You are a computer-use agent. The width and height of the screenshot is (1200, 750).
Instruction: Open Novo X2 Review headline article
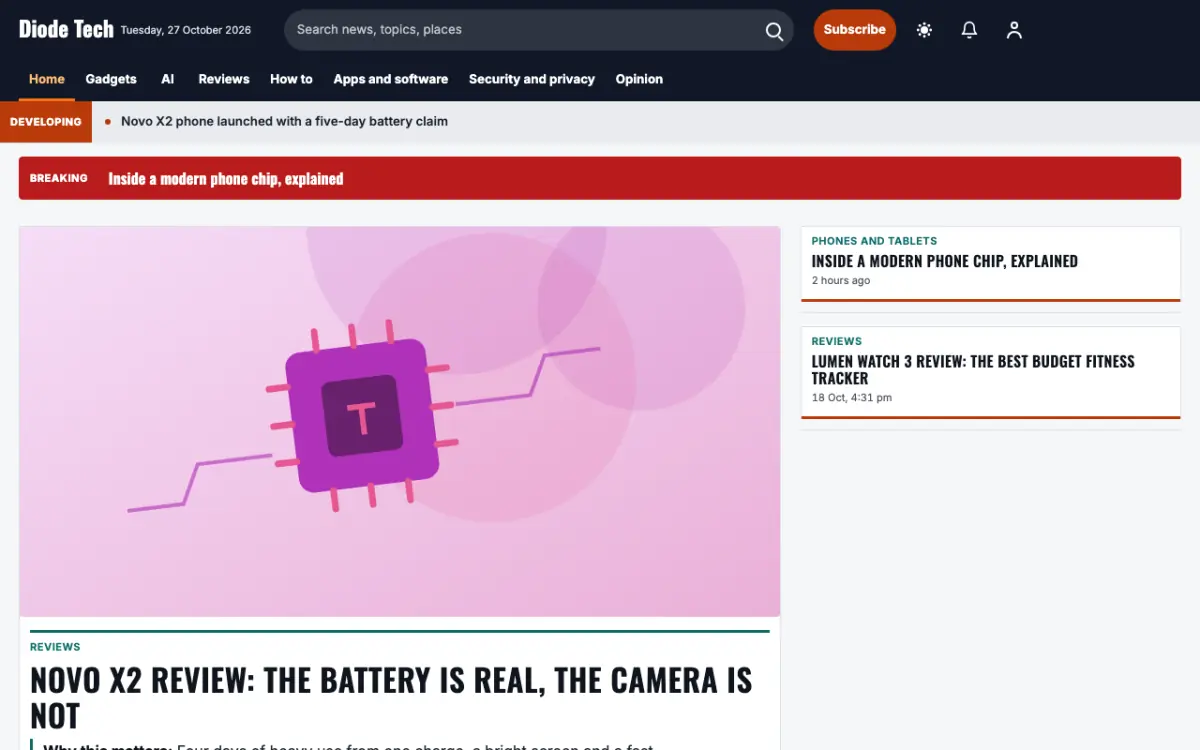click(x=391, y=698)
